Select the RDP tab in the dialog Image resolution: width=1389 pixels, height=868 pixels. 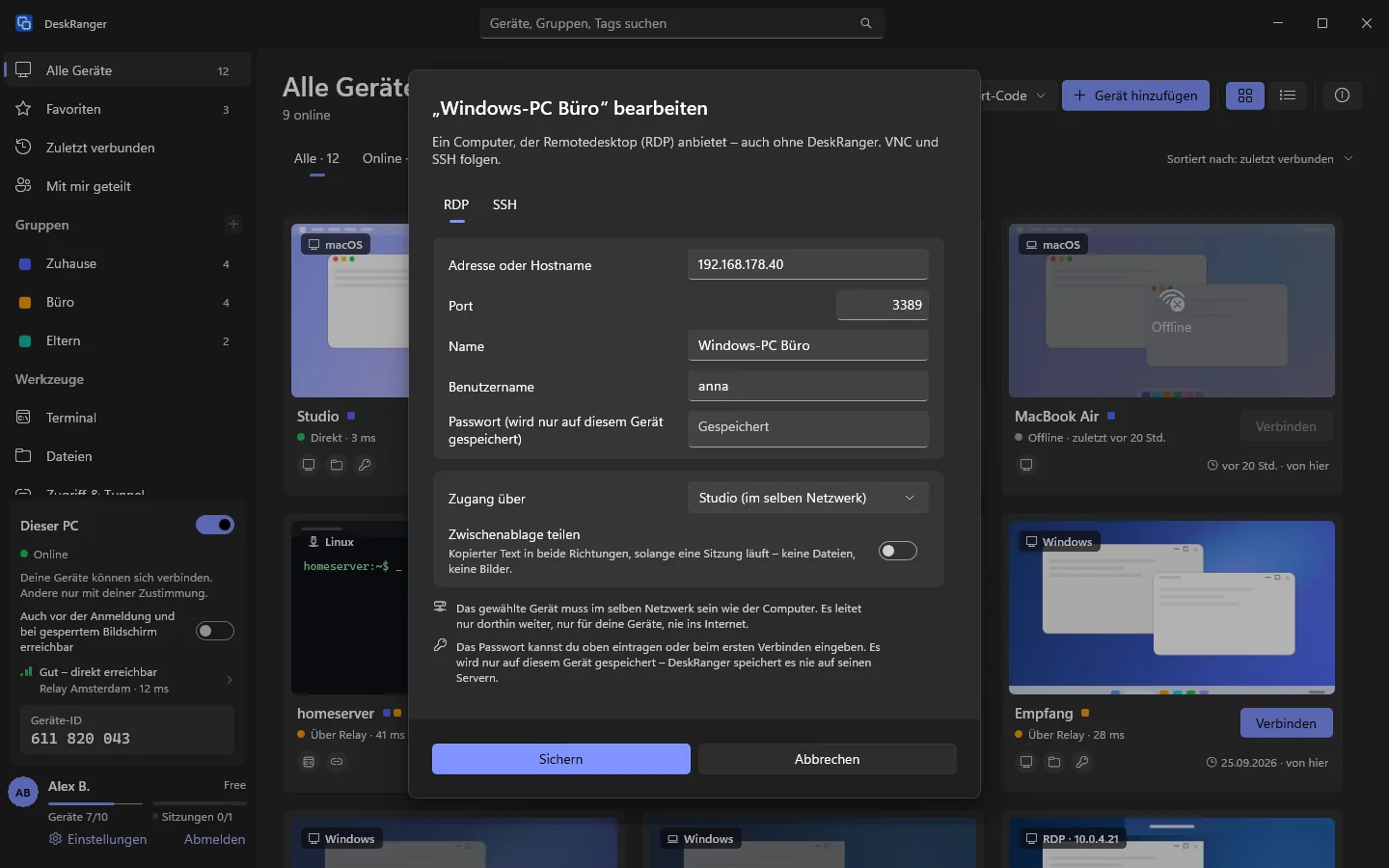[x=456, y=204]
